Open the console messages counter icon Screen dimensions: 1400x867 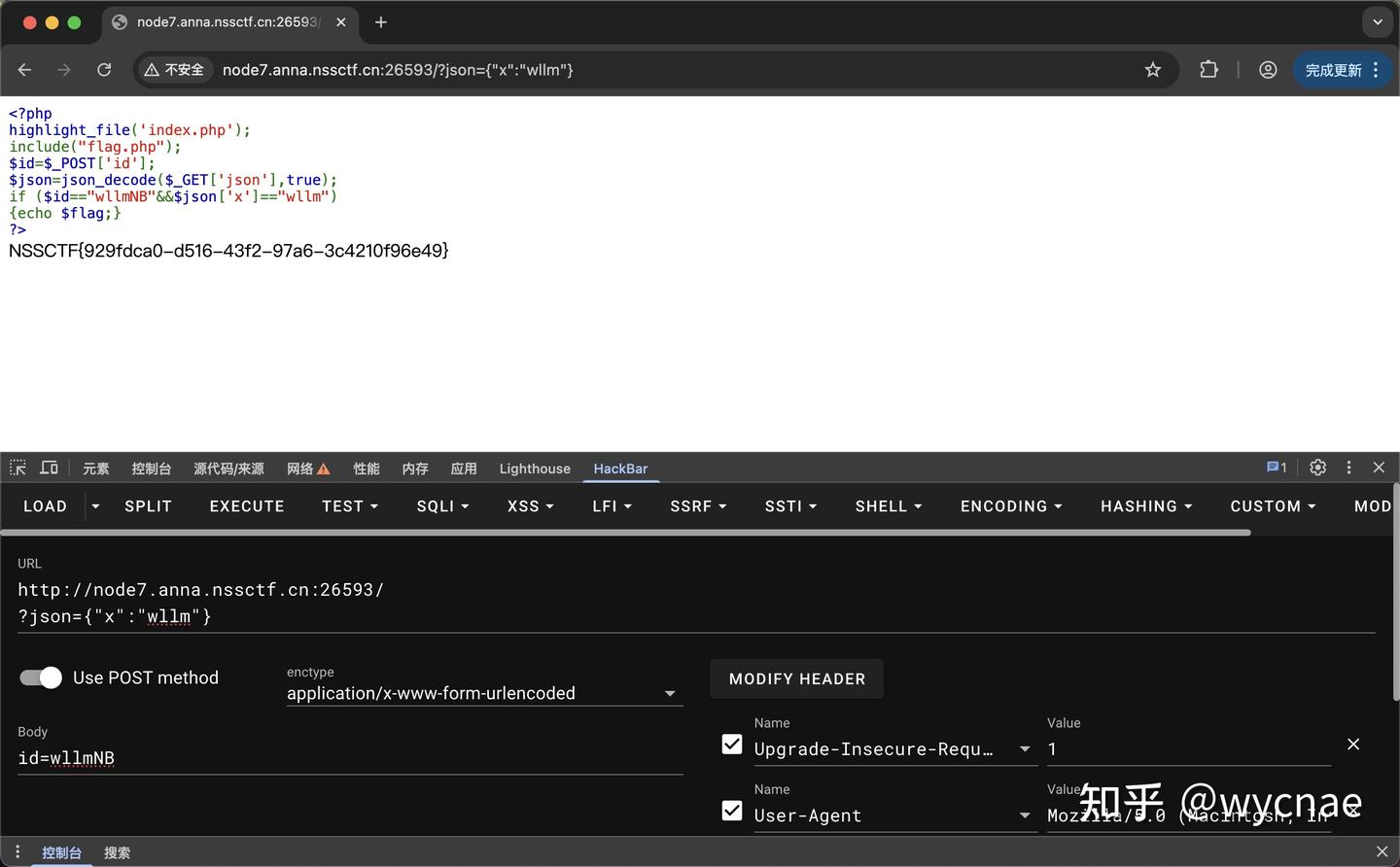1274,468
